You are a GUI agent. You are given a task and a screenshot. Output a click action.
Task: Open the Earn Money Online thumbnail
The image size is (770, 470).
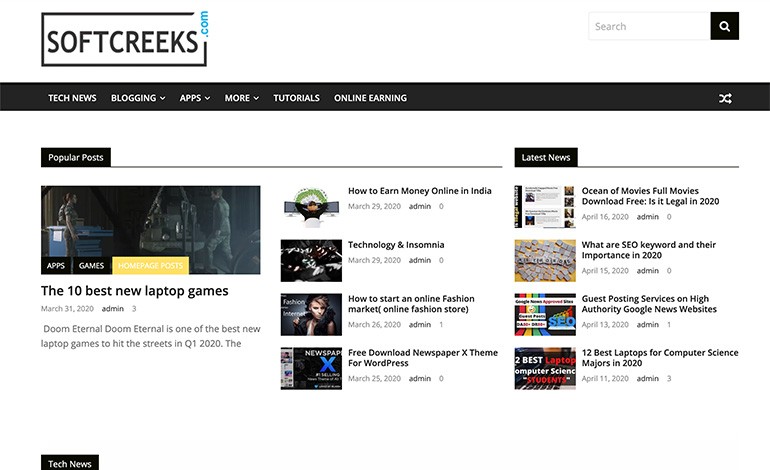[x=311, y=207]
